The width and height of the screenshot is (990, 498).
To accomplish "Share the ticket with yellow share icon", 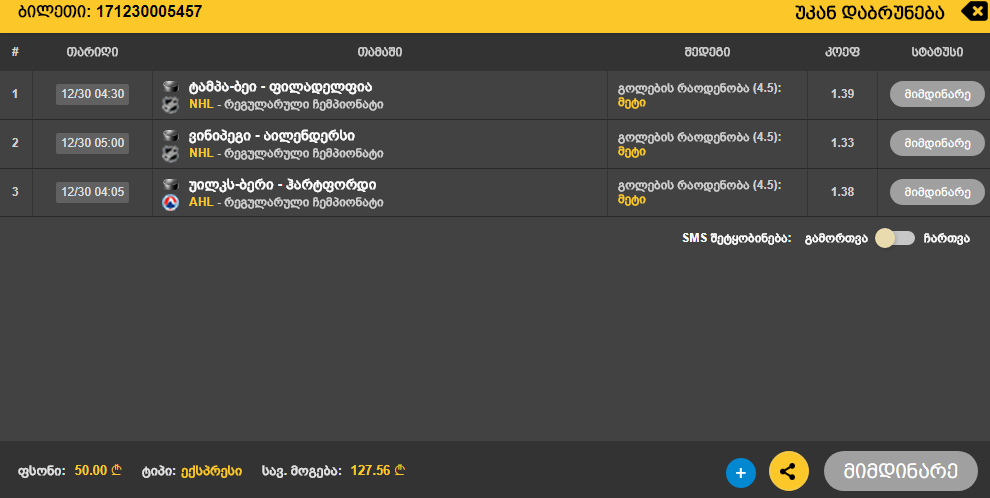I will [789, 471].
